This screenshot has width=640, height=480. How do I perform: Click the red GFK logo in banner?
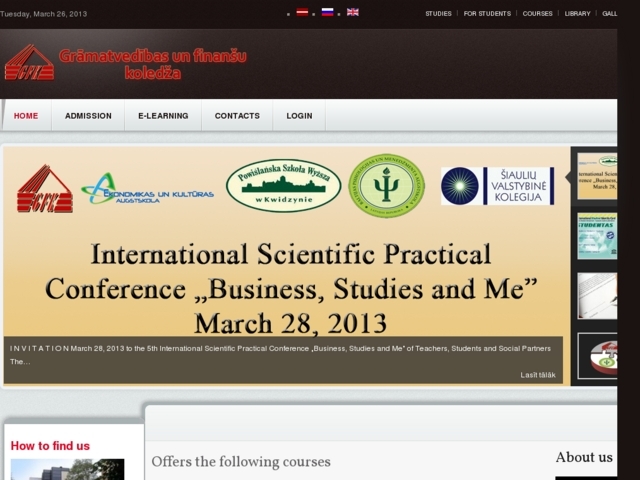click(x=44, y=189)
